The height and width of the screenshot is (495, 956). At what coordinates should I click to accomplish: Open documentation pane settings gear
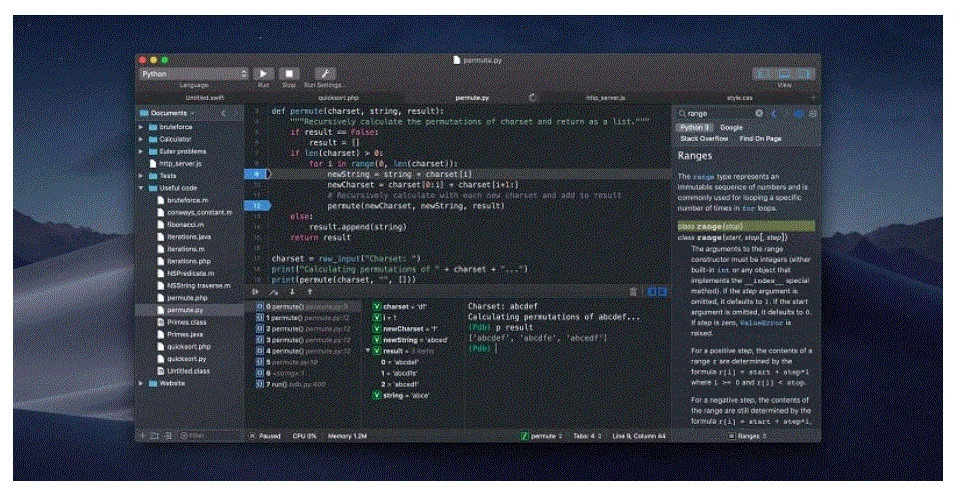813,113
